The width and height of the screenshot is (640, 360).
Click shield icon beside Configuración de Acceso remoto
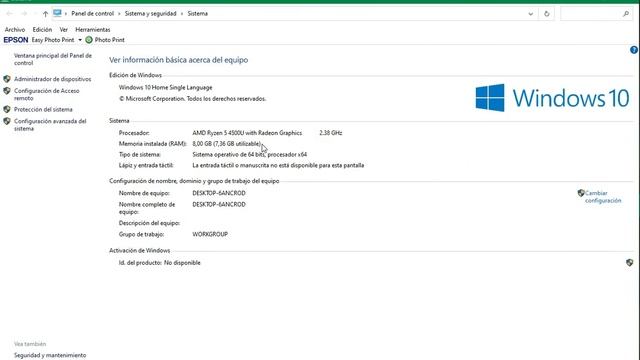coord(7,91)
